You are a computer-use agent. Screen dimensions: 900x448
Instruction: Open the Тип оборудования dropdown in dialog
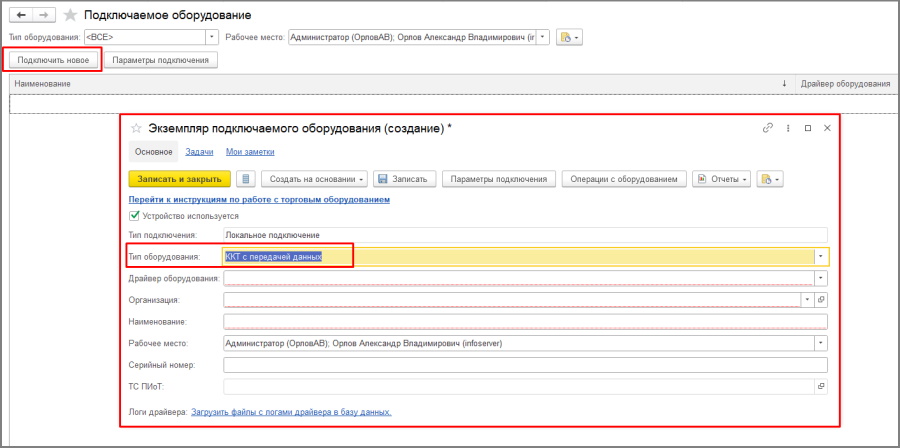pyautogui.click(x=821, y=257)
